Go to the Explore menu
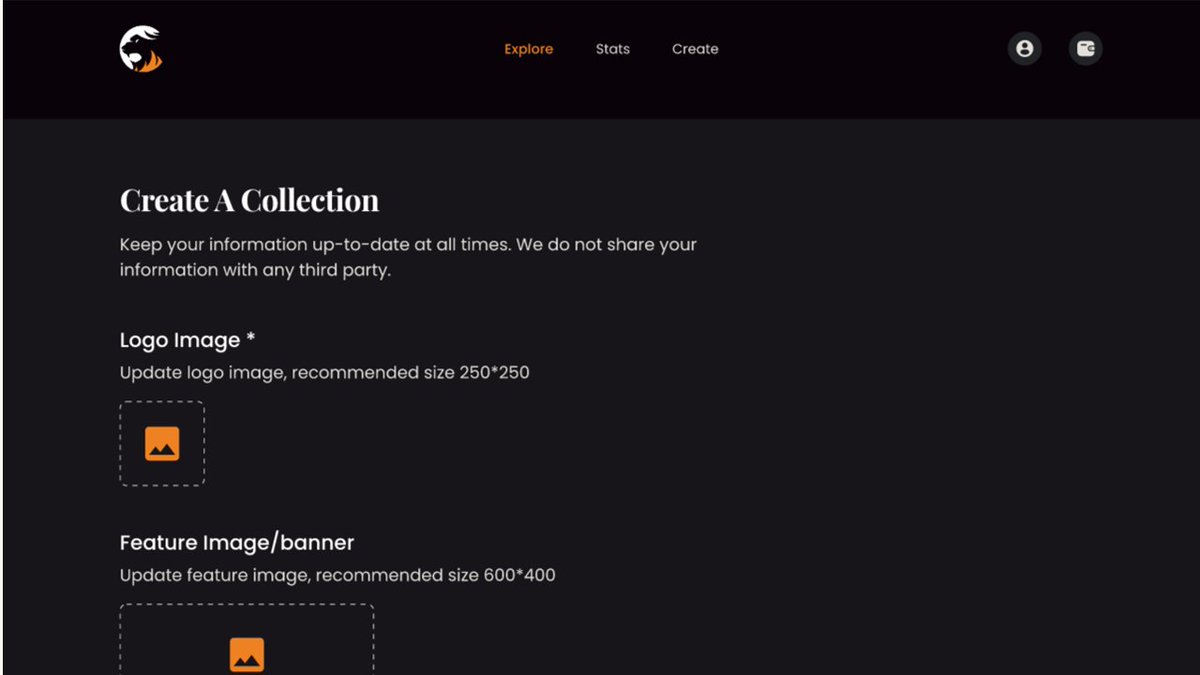Image resolution: width=1200 pixels, height=675 pixels. coord(528,49)
